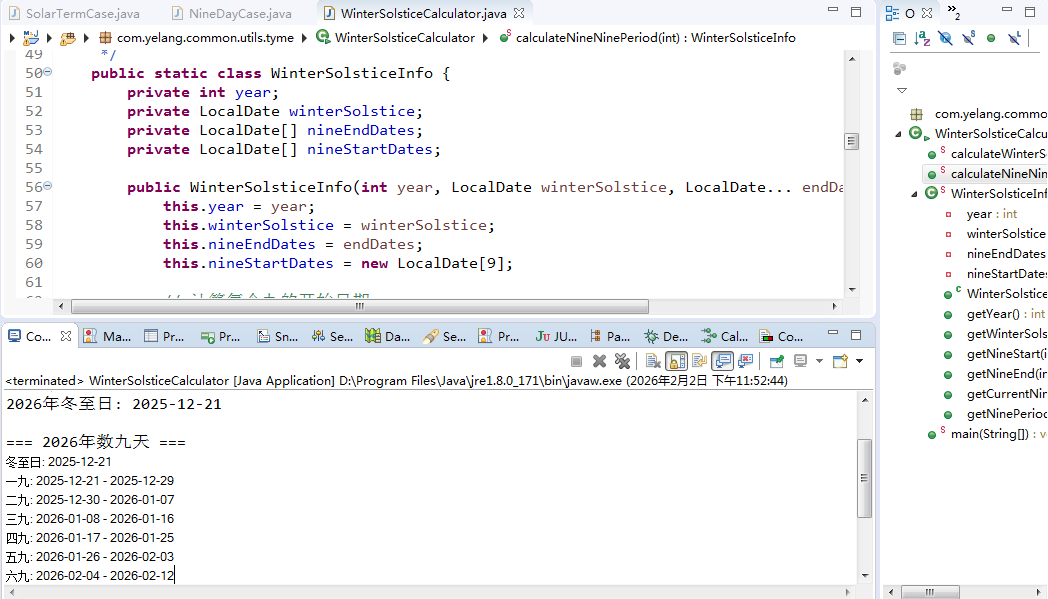The height and width of the screenshot is (599, 1048).
Task: Minimize the Console view panel
Action: 833,334
